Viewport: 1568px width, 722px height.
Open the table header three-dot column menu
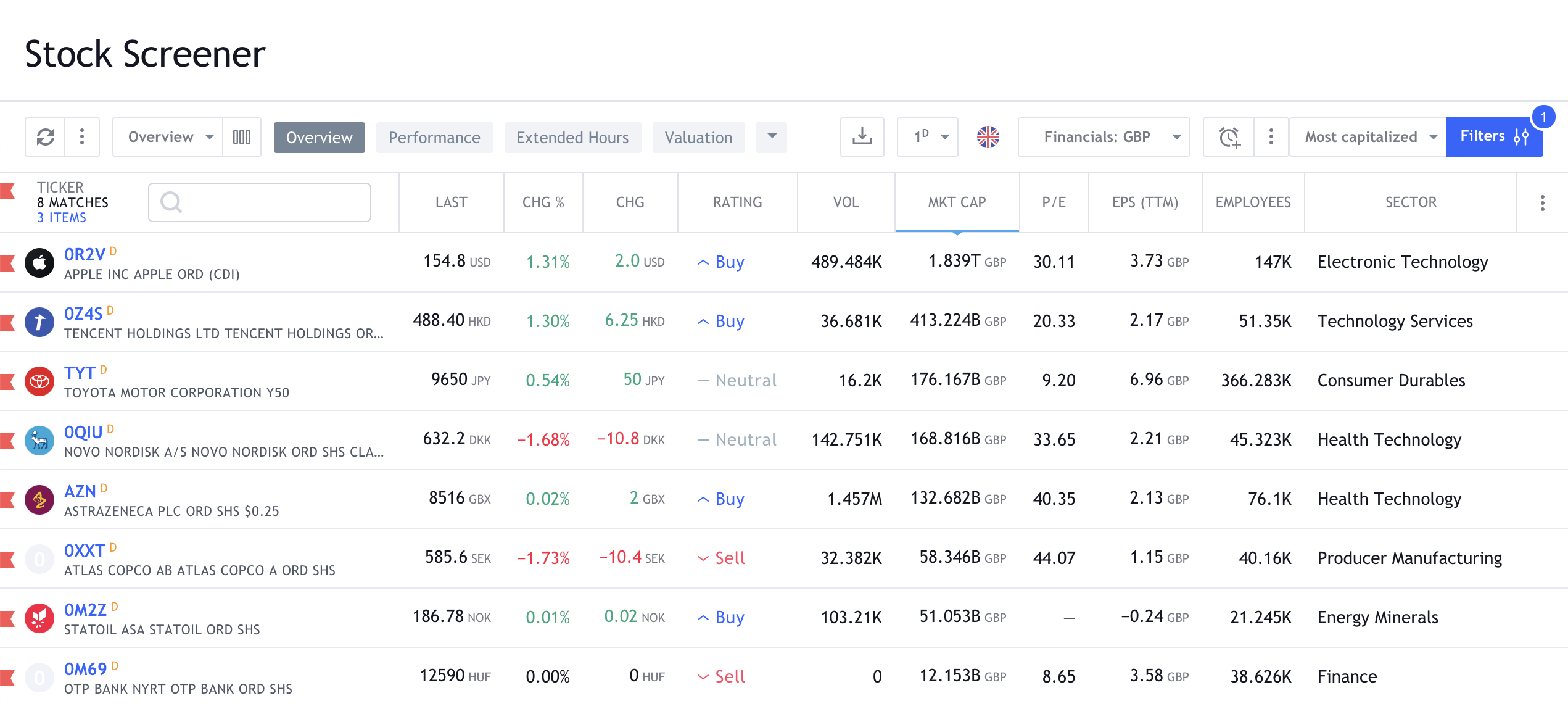(1542, 203)
